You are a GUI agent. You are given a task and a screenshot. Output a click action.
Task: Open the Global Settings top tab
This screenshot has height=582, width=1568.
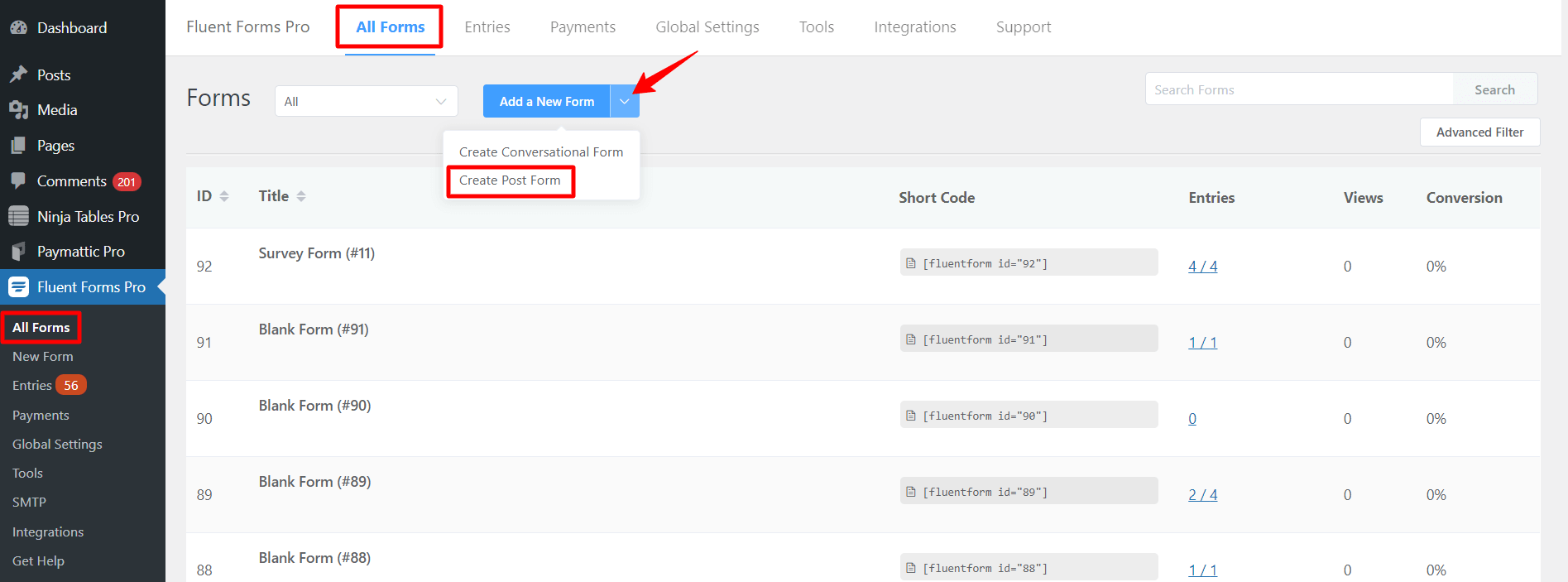pyautogui.click(x=707, y=27)
